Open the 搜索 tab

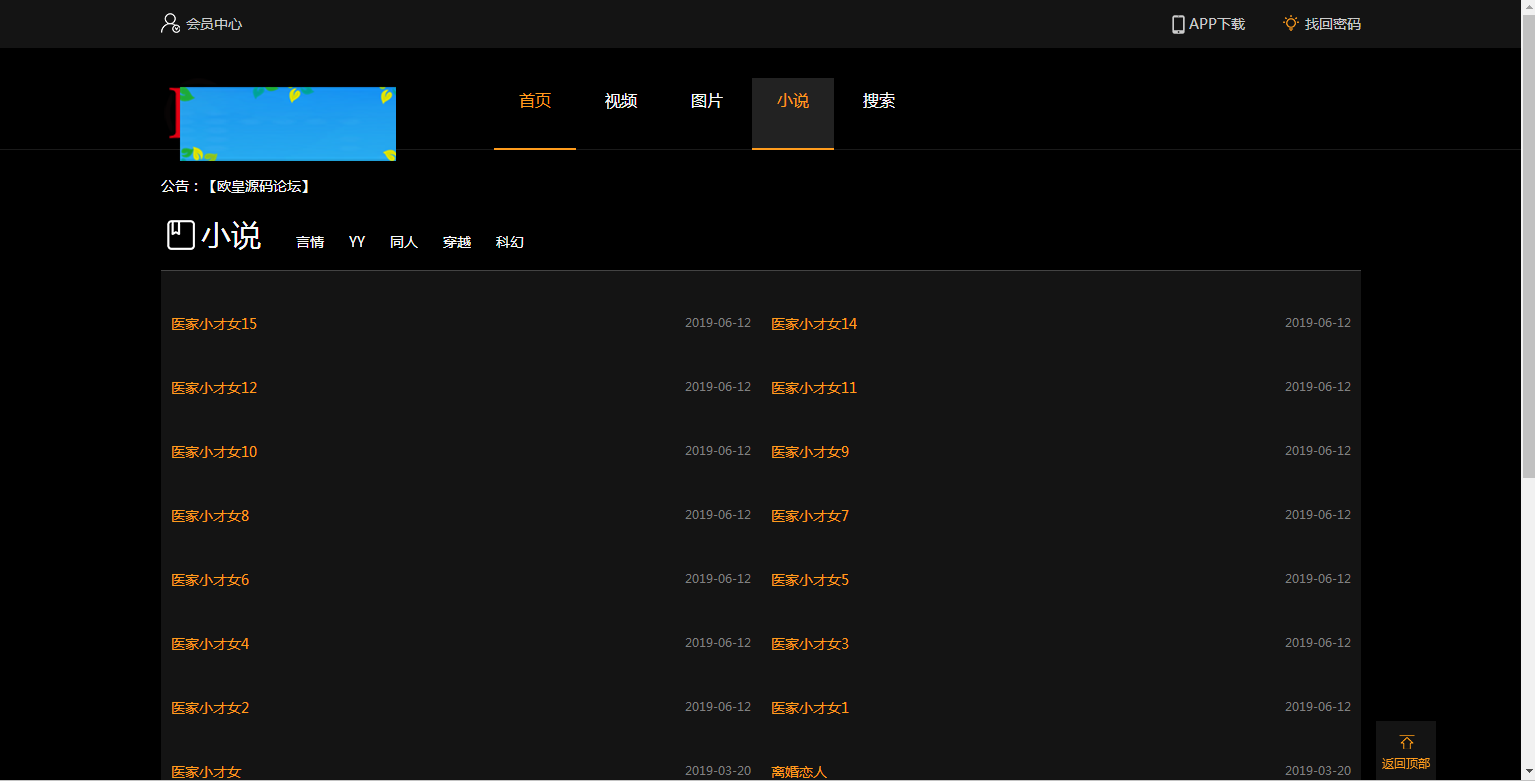pyautogui.click(x=878, y=100)
